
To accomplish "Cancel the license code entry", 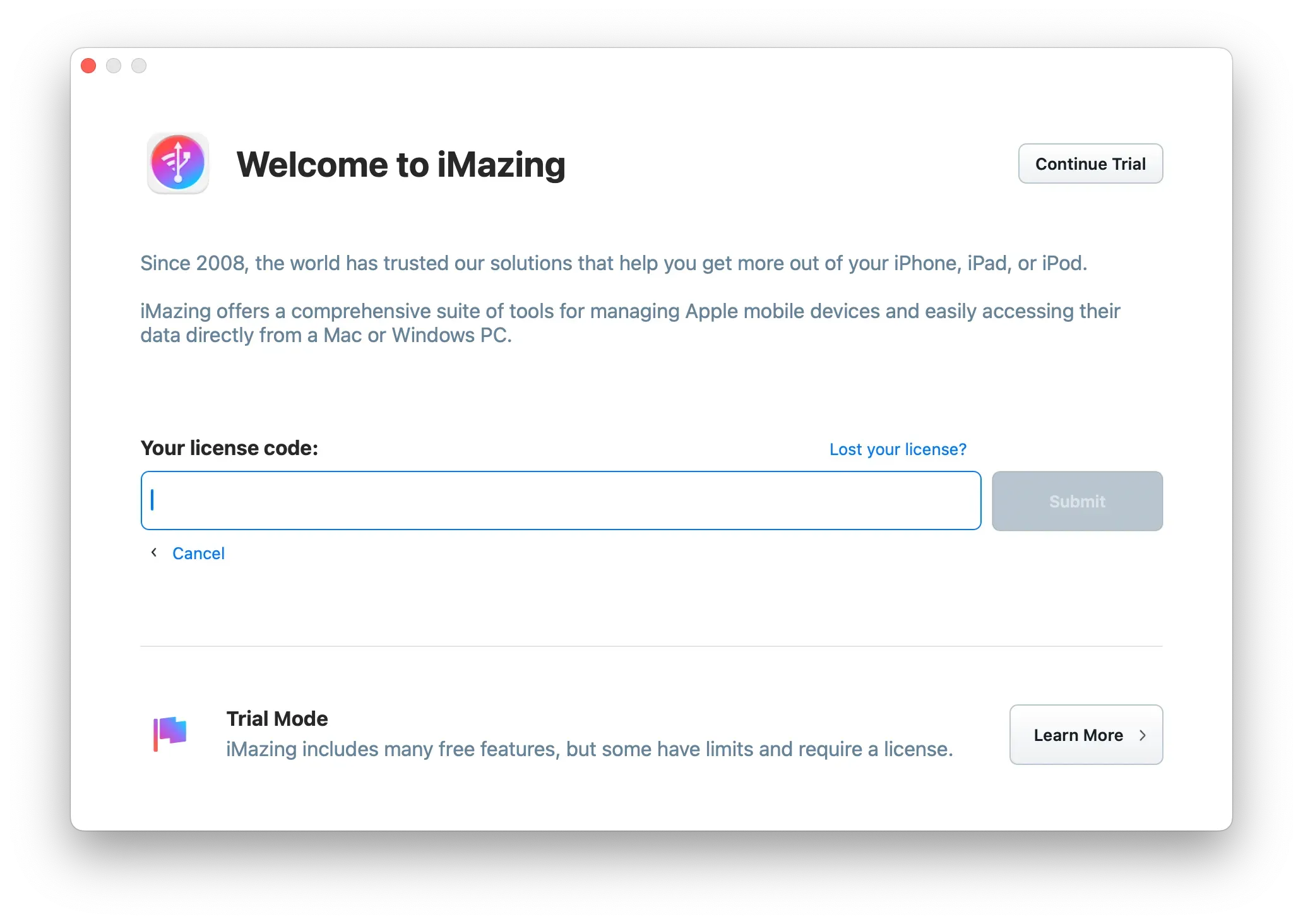I will pyautogui.click(x=198, y=553).
